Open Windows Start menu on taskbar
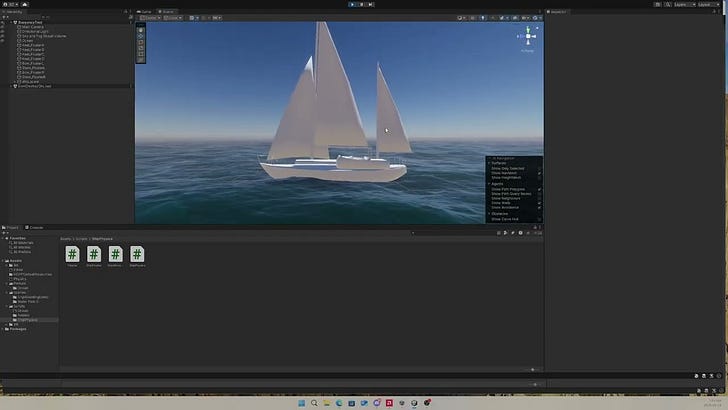The width and height of the screenshot is (728, 410). 302,403
